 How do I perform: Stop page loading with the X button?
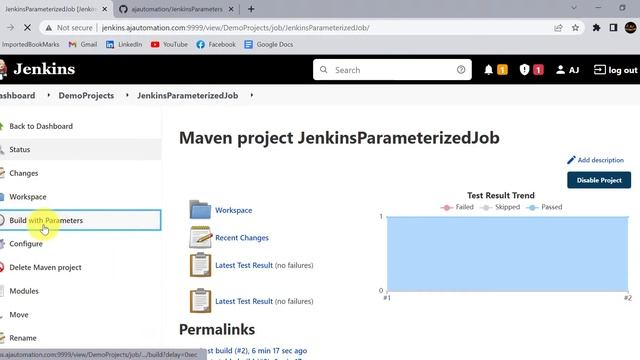point(27,28)
